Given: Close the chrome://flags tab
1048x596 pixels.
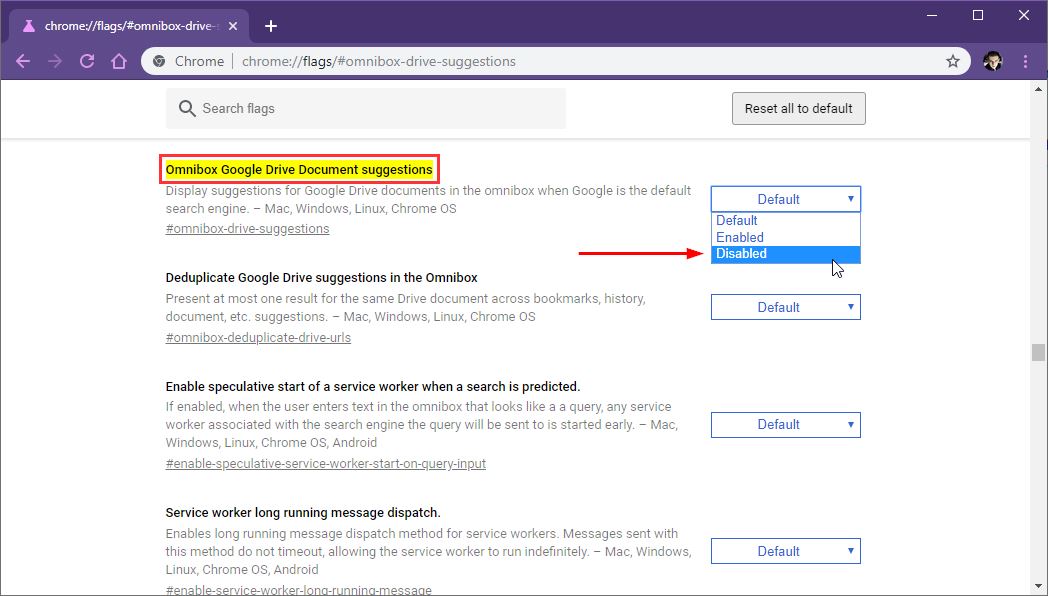Looking at the screenshot, I should [233, 26].
